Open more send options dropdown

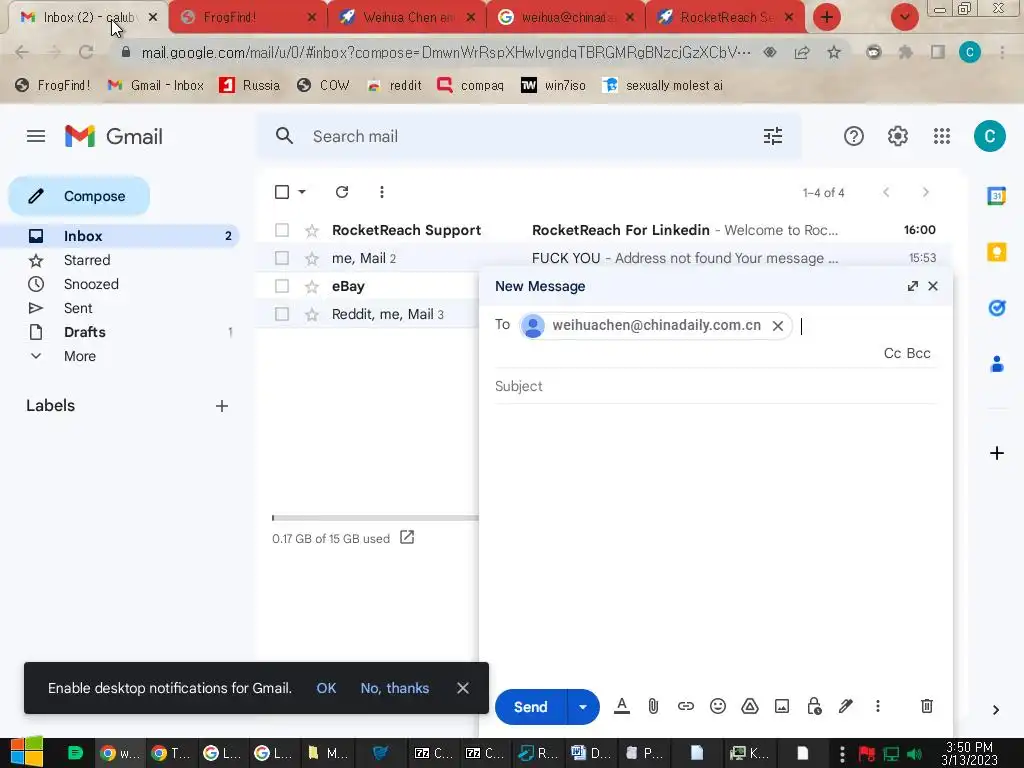coord(583,707)
